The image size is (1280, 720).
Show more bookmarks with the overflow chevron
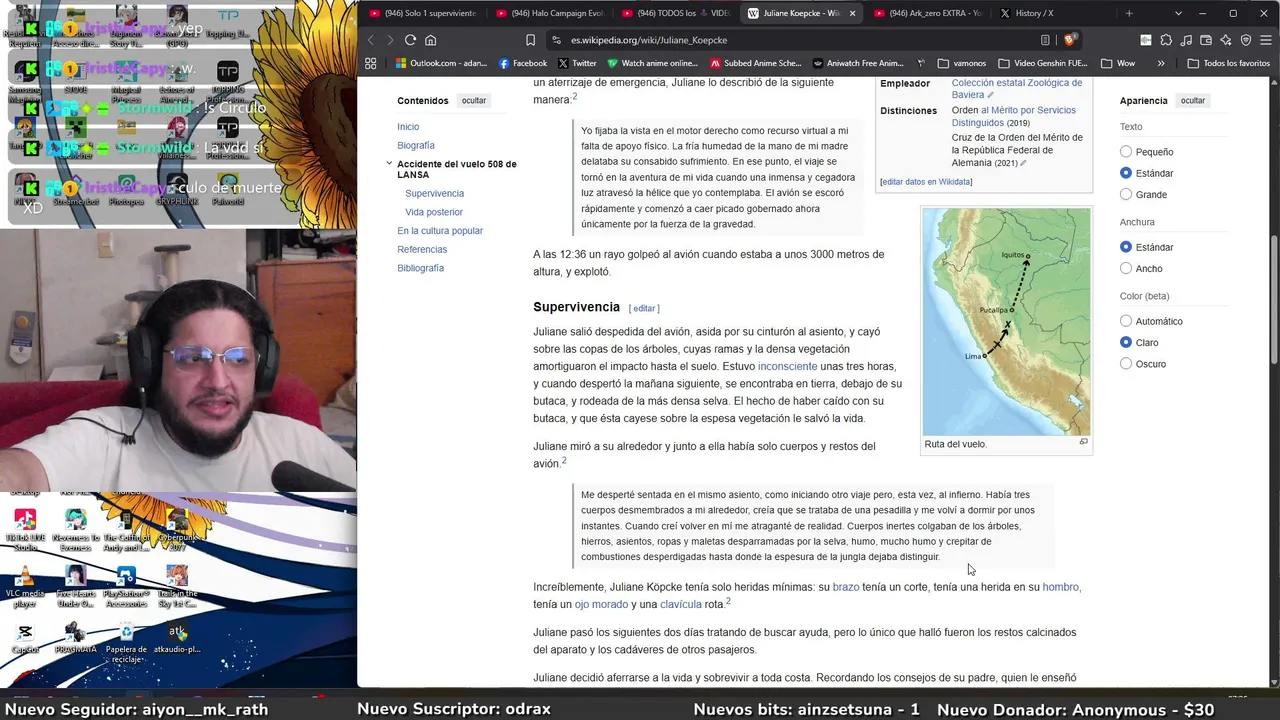(x=1161, y=63)
